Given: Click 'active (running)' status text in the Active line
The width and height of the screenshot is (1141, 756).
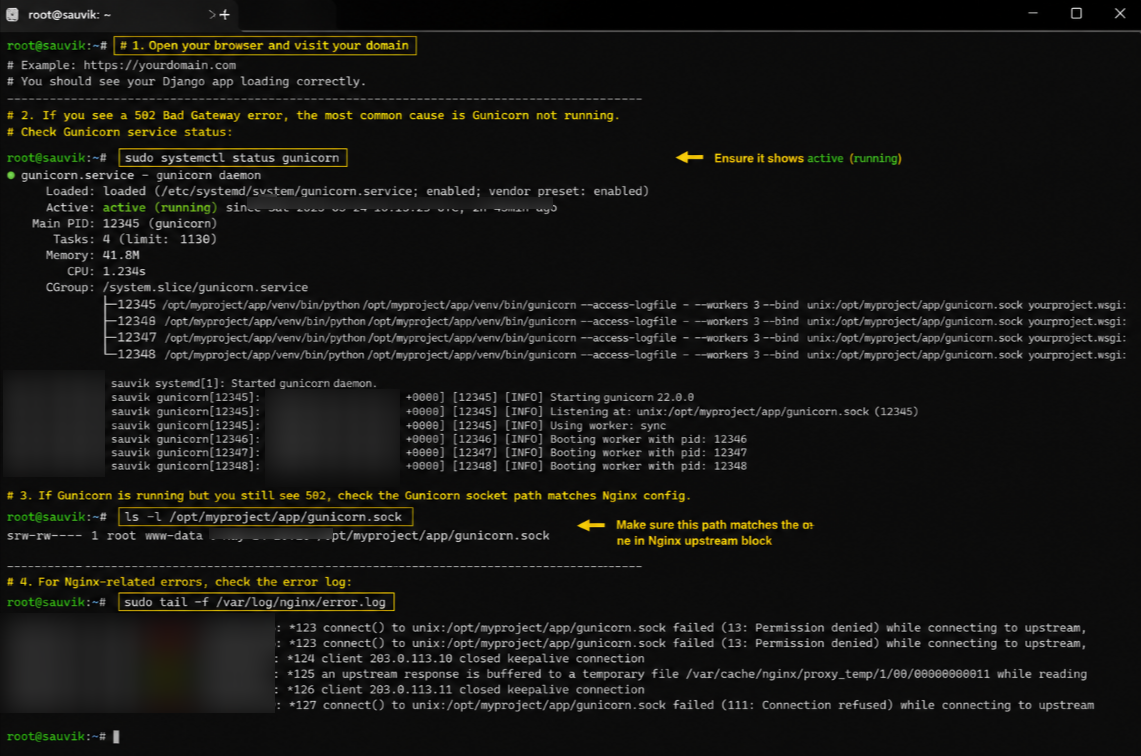Looking at the screenshot, I should 159,207.
